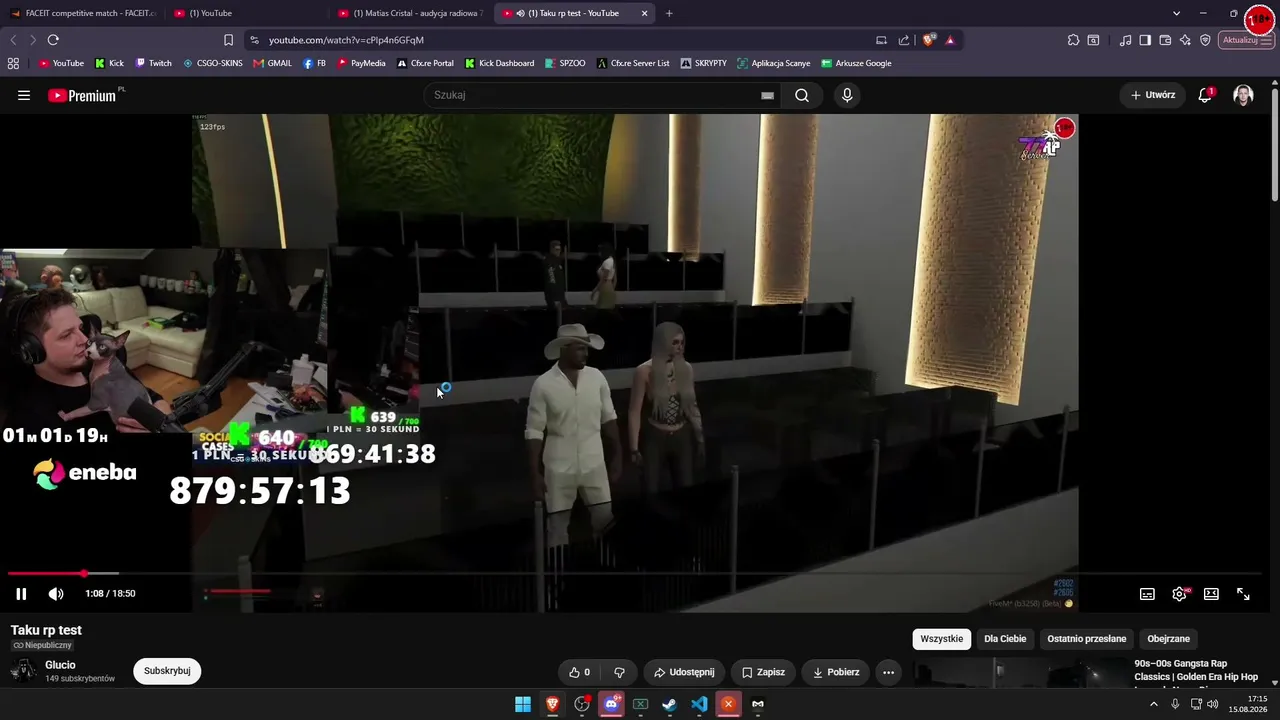
Task: Open the browser extensions puzzle menu
Action: click(1073, 40)
